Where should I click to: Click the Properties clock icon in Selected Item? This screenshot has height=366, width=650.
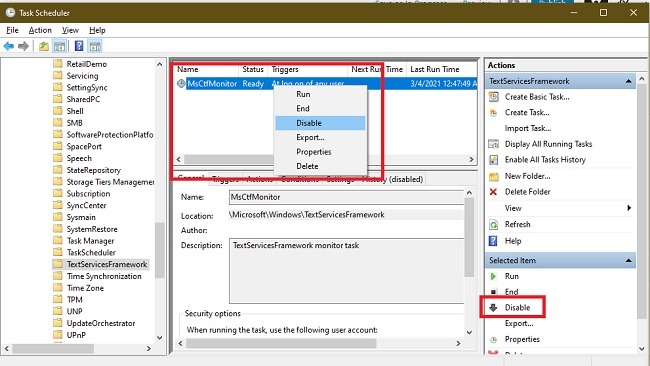point(493,339)
